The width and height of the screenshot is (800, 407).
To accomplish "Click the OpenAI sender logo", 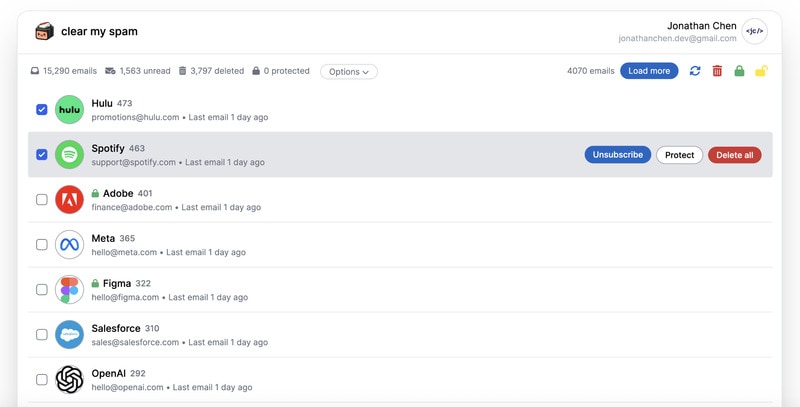I will [69, 380].
